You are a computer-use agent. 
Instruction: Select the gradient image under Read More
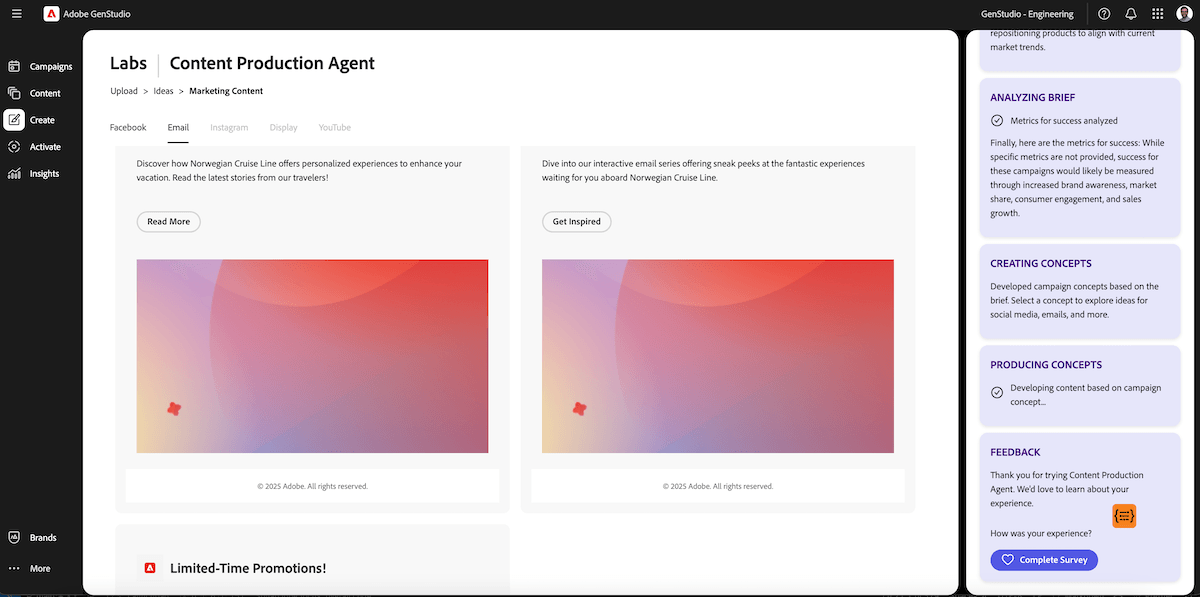coord(312,356)
